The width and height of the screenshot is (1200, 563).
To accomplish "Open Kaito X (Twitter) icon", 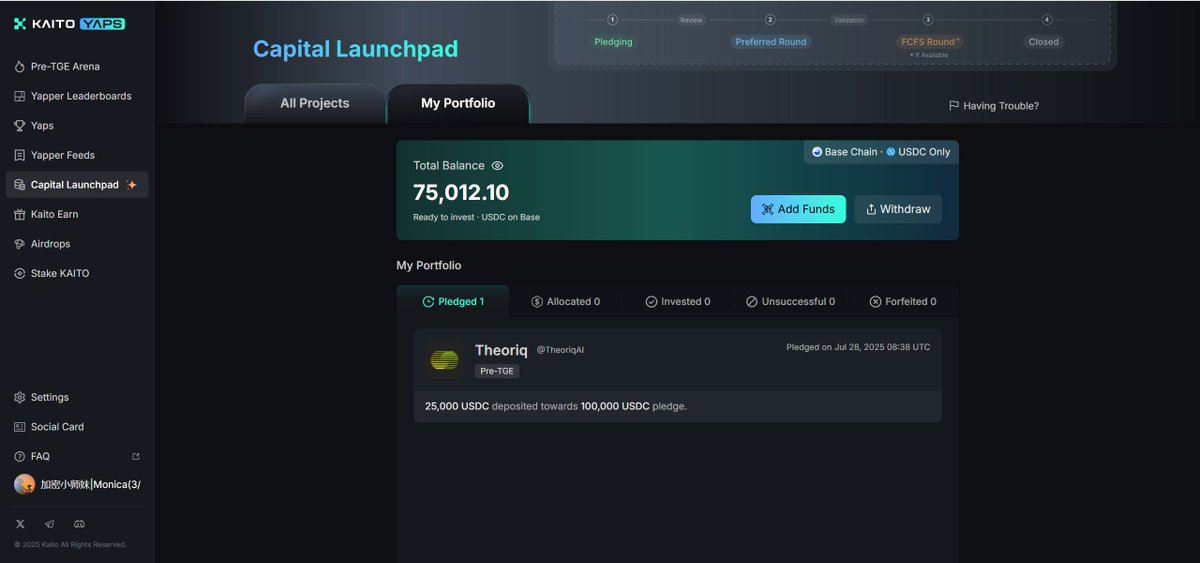I will tap(21, 524).
